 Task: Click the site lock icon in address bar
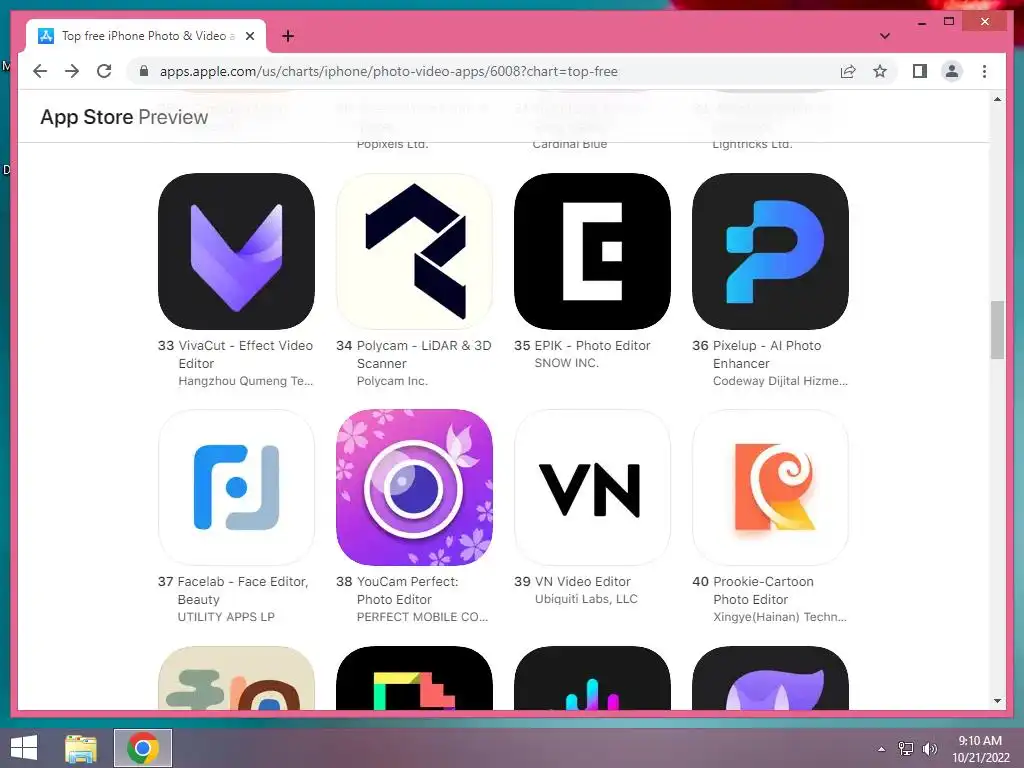point(144,71)
